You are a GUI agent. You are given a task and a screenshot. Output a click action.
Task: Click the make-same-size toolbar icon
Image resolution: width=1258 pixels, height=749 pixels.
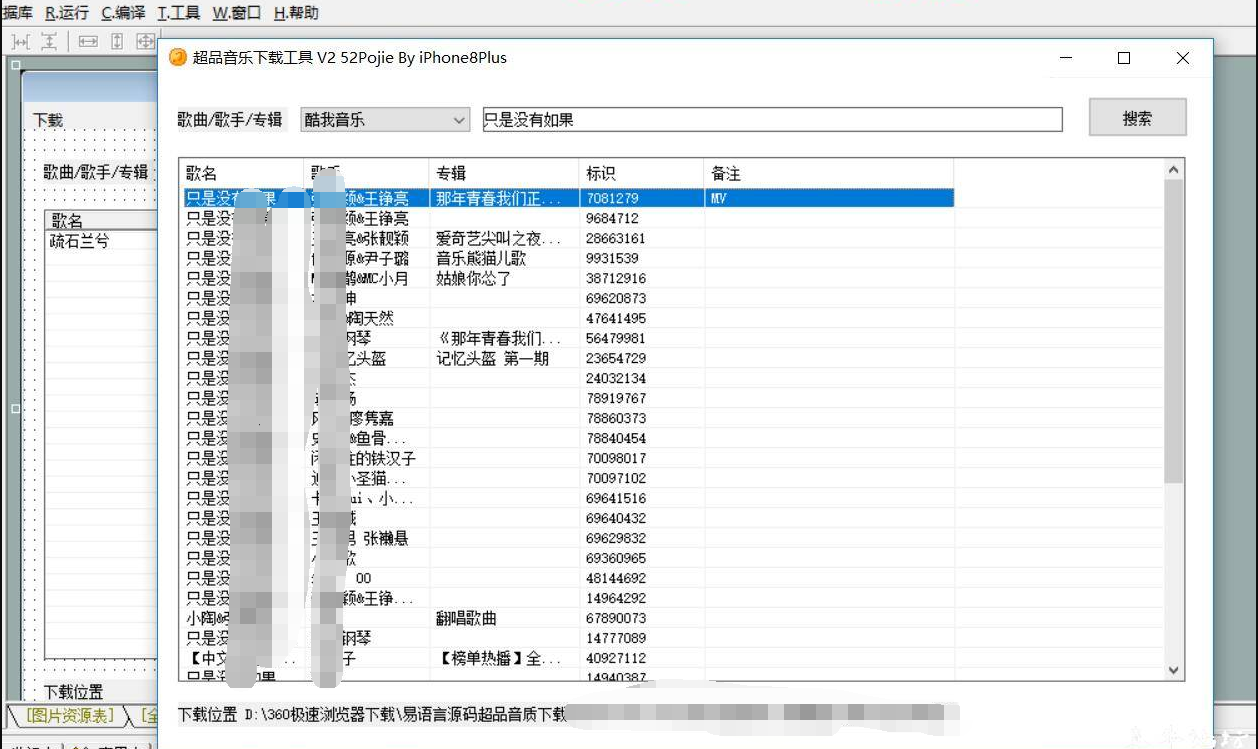tap(144, 41)
